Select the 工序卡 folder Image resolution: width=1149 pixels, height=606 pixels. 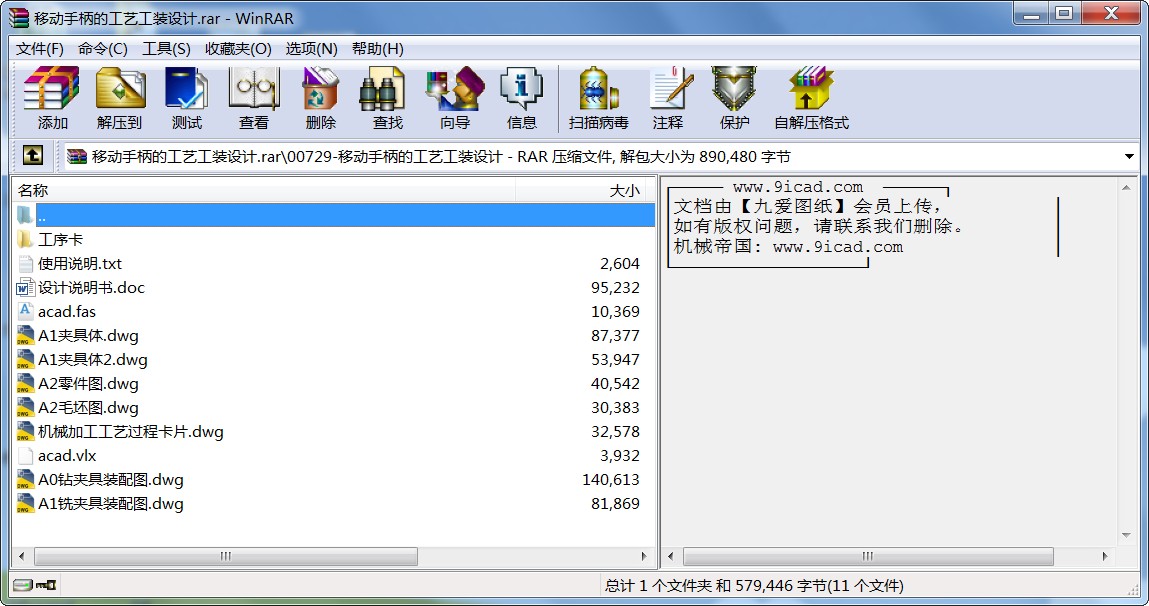coord(333,240)
